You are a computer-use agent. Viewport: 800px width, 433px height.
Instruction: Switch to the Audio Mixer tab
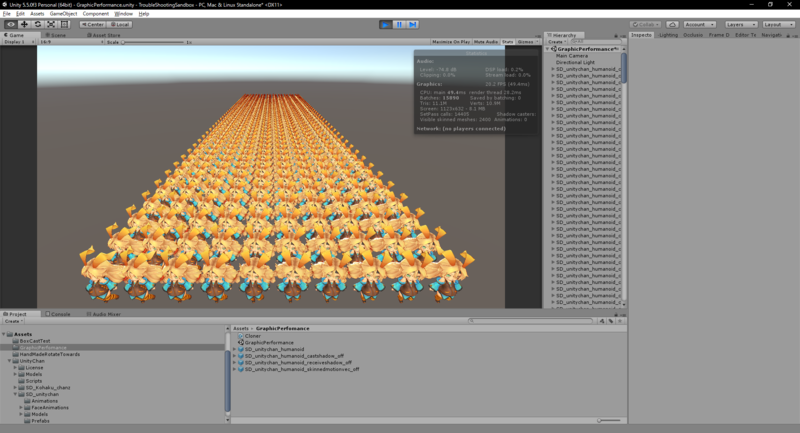point(104,314)
